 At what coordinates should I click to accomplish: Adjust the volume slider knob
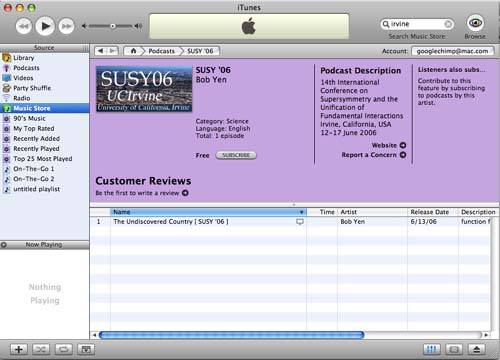(113, 26)
